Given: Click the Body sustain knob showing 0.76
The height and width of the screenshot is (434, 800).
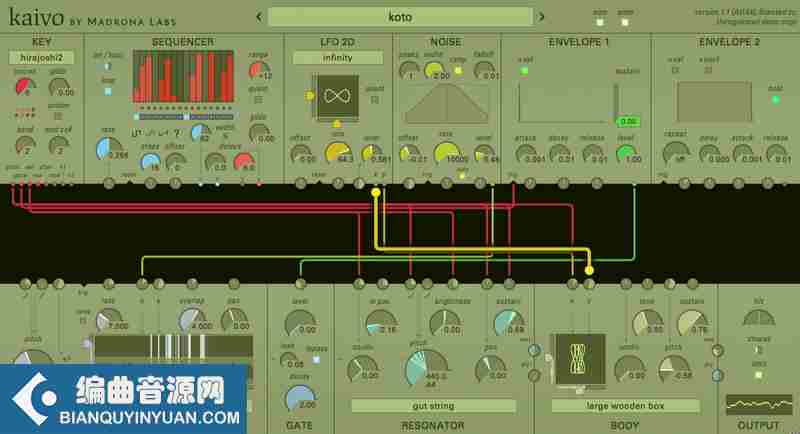Looking at the screenshot, I should tap(691, 322).
